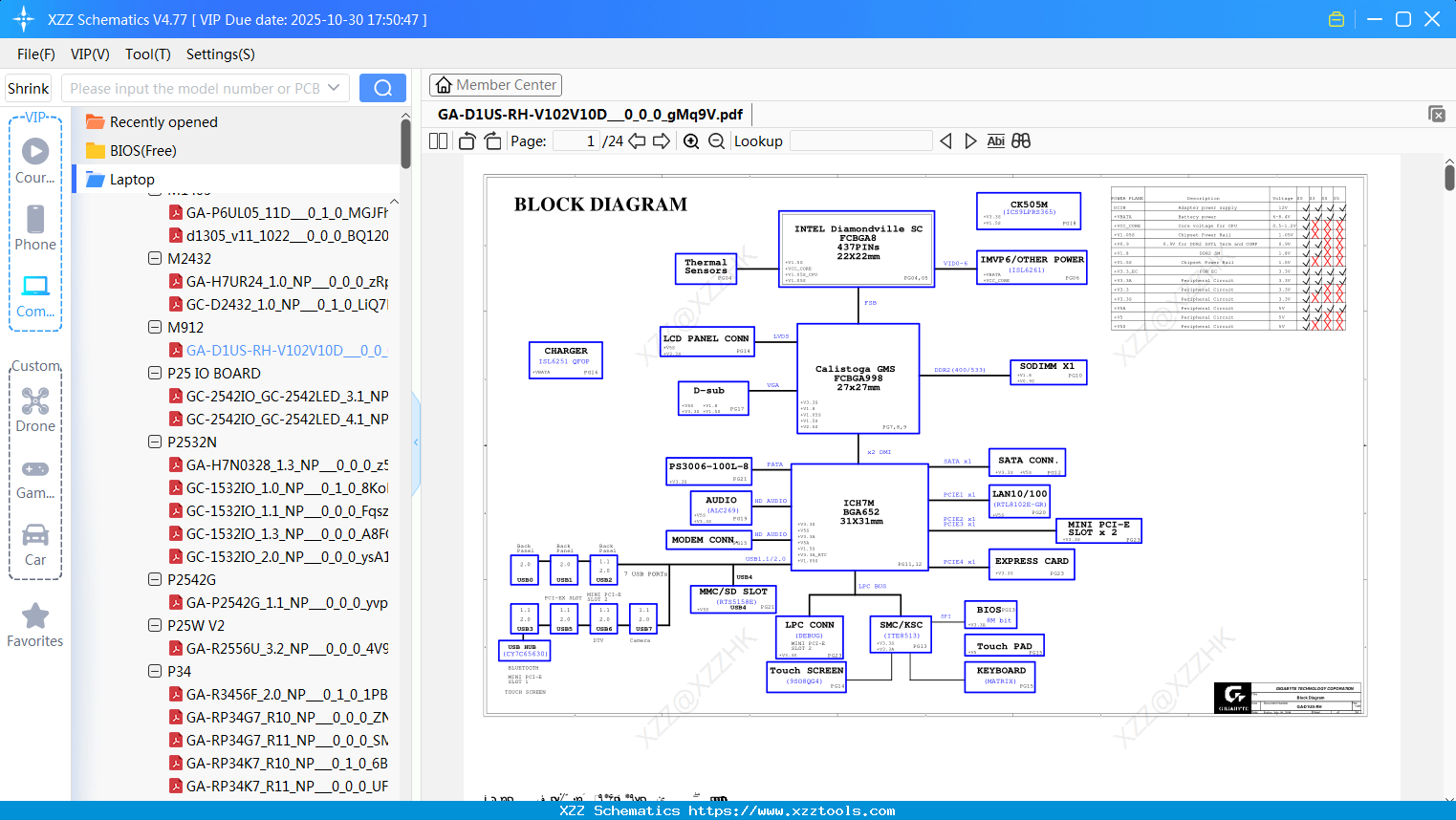Collapse the P2542G tree node

click(x=155, y=579)
